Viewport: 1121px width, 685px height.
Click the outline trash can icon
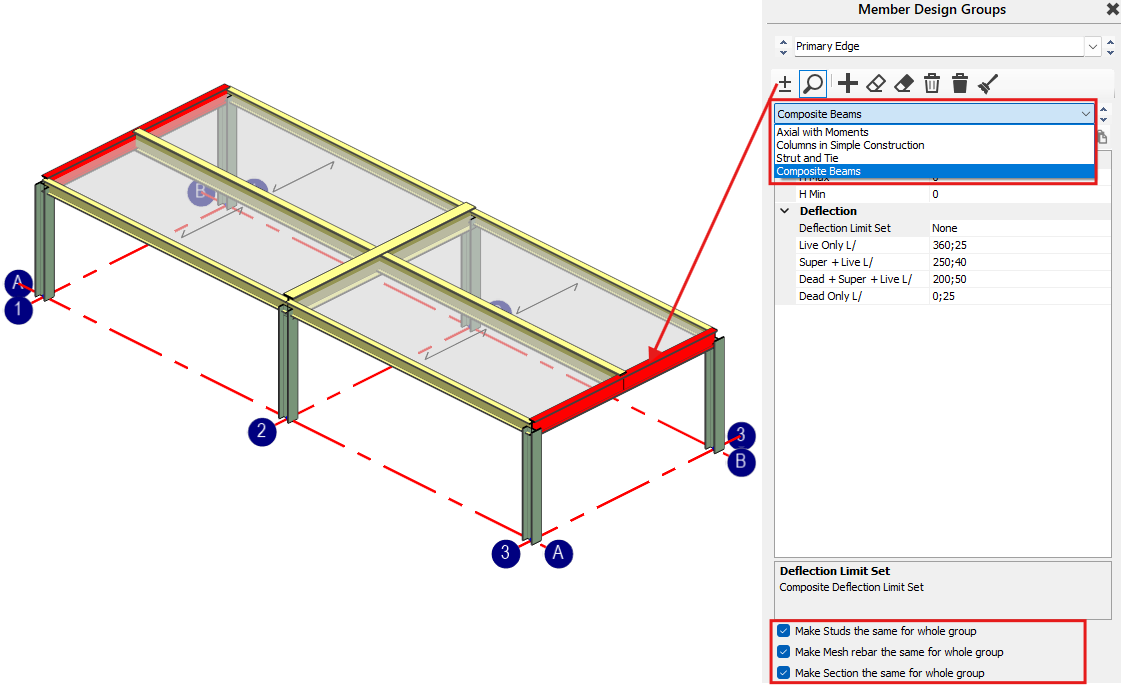coord(932,84)
